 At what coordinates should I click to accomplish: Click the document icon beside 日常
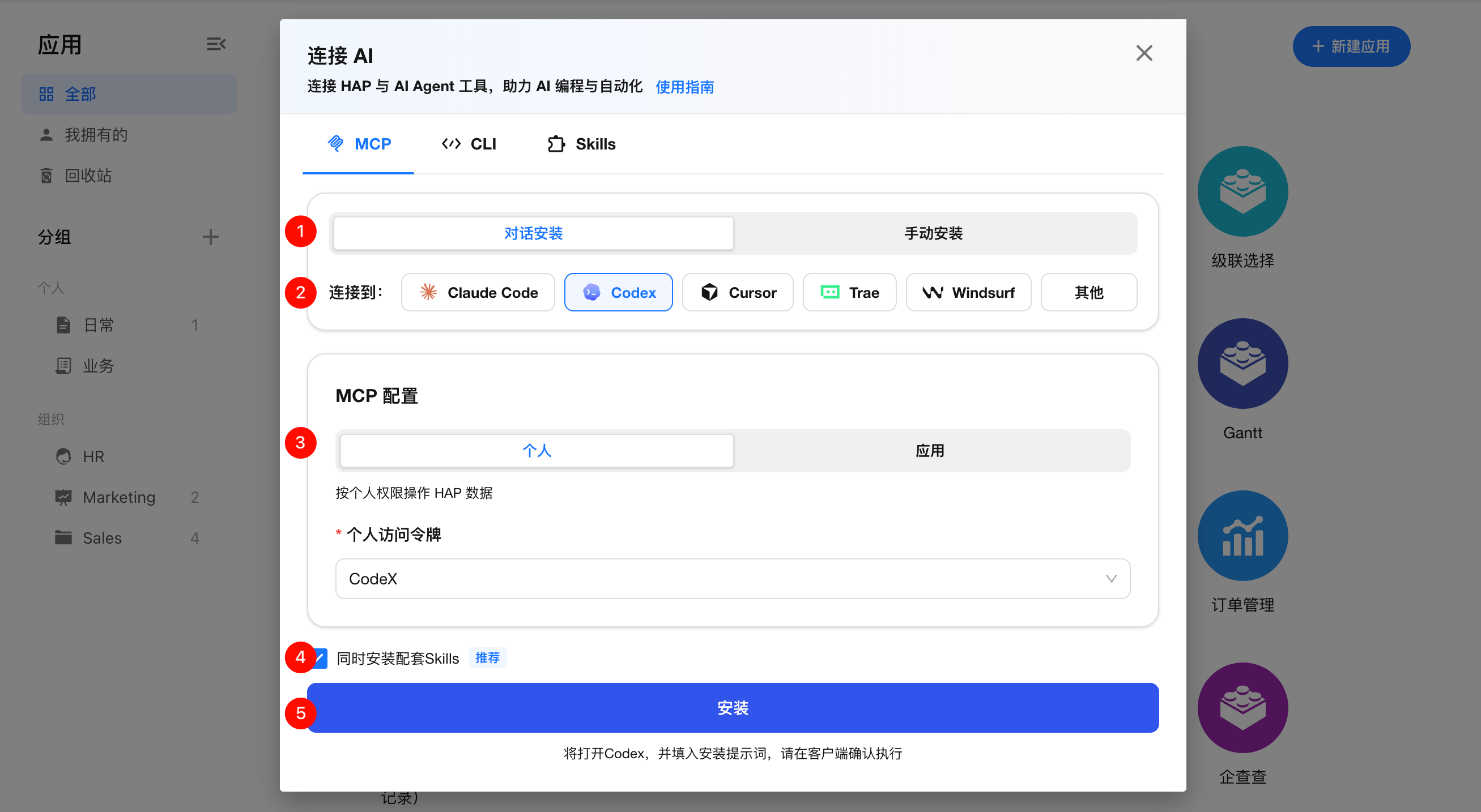pos(63,324)
